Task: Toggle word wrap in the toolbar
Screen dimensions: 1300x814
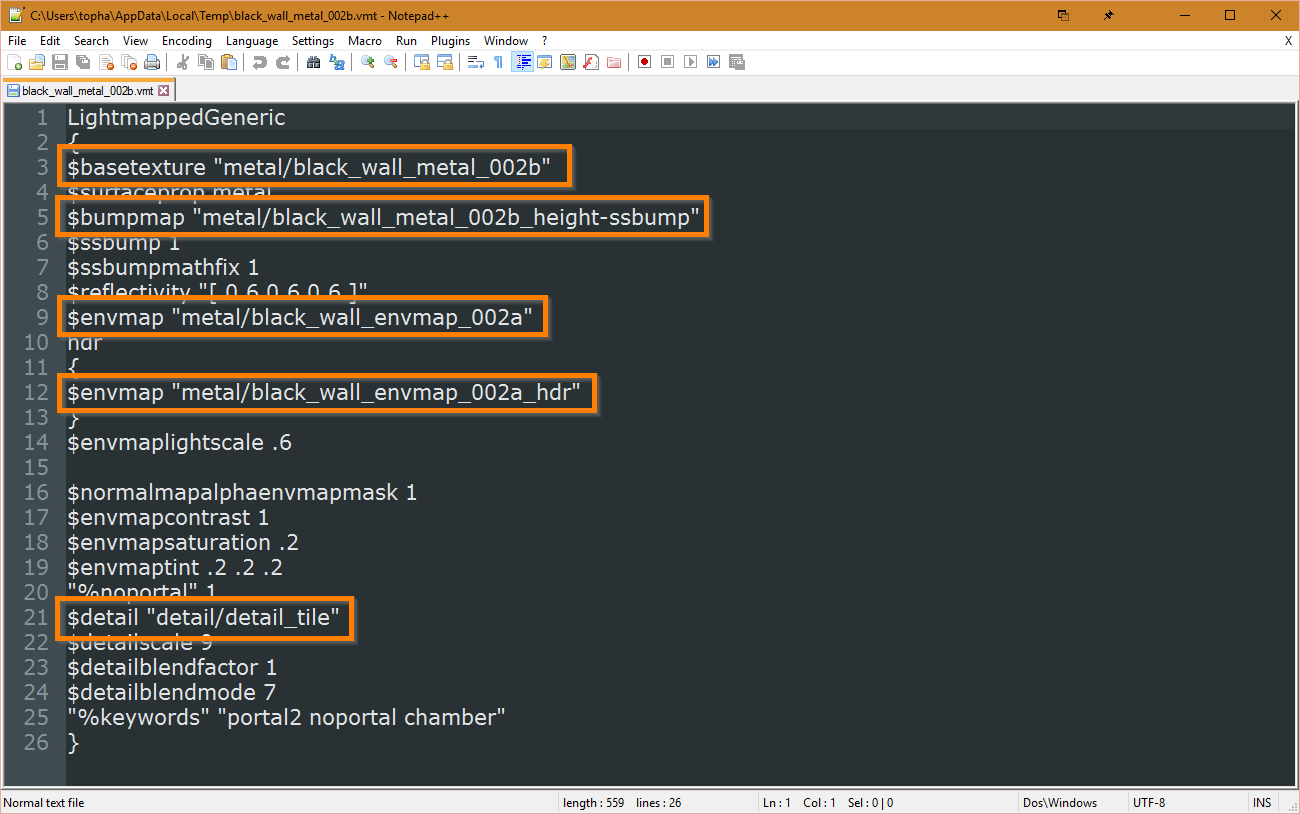Action: point(476,62)
